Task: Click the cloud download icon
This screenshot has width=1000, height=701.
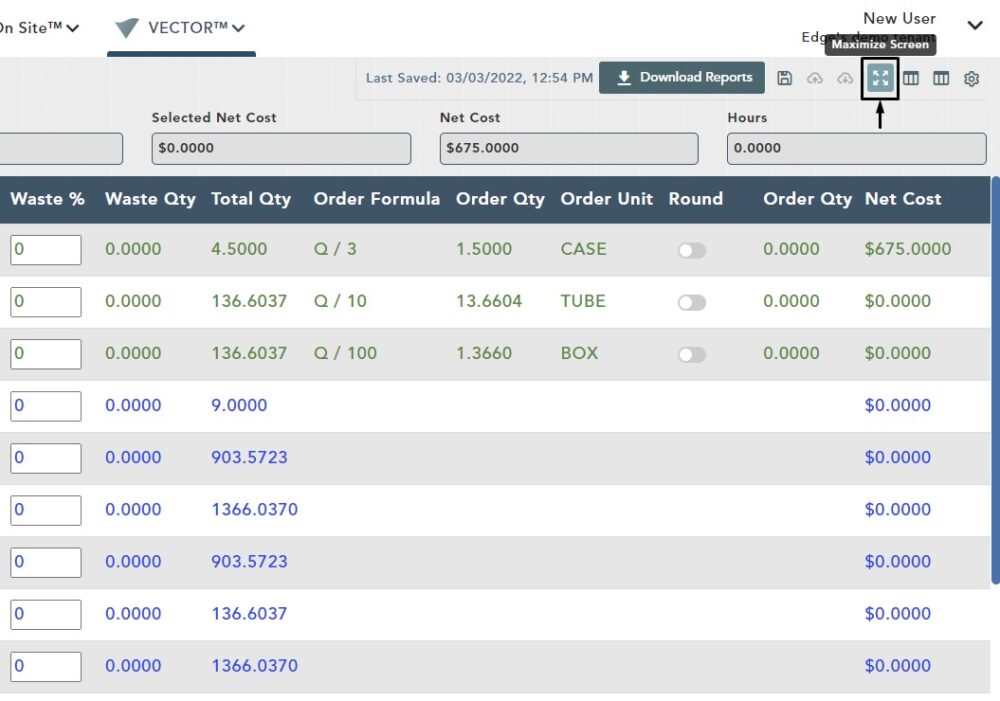Action: [x=845, y=78]
